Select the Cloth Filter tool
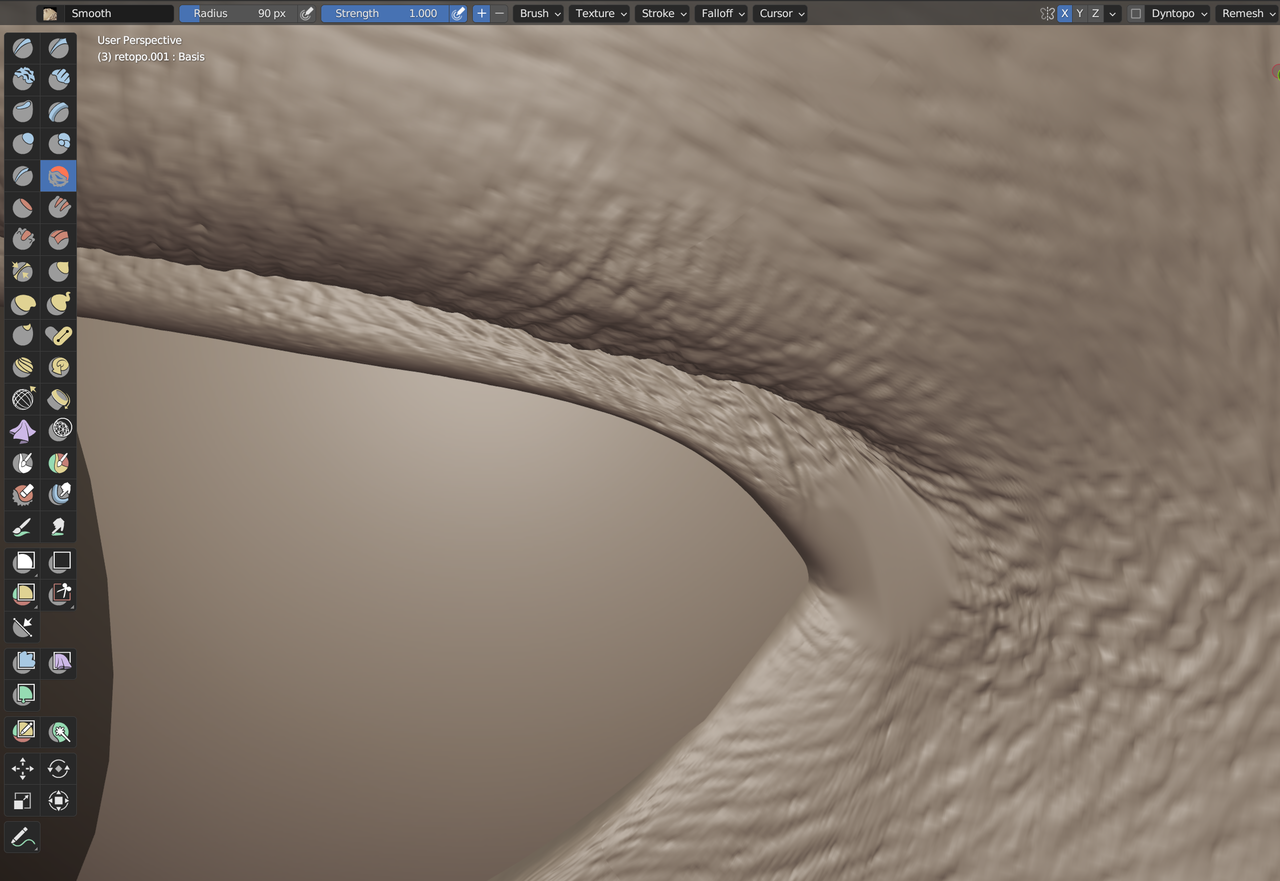The width and height of the screenshot is (1280, 881). pos(58,661)
